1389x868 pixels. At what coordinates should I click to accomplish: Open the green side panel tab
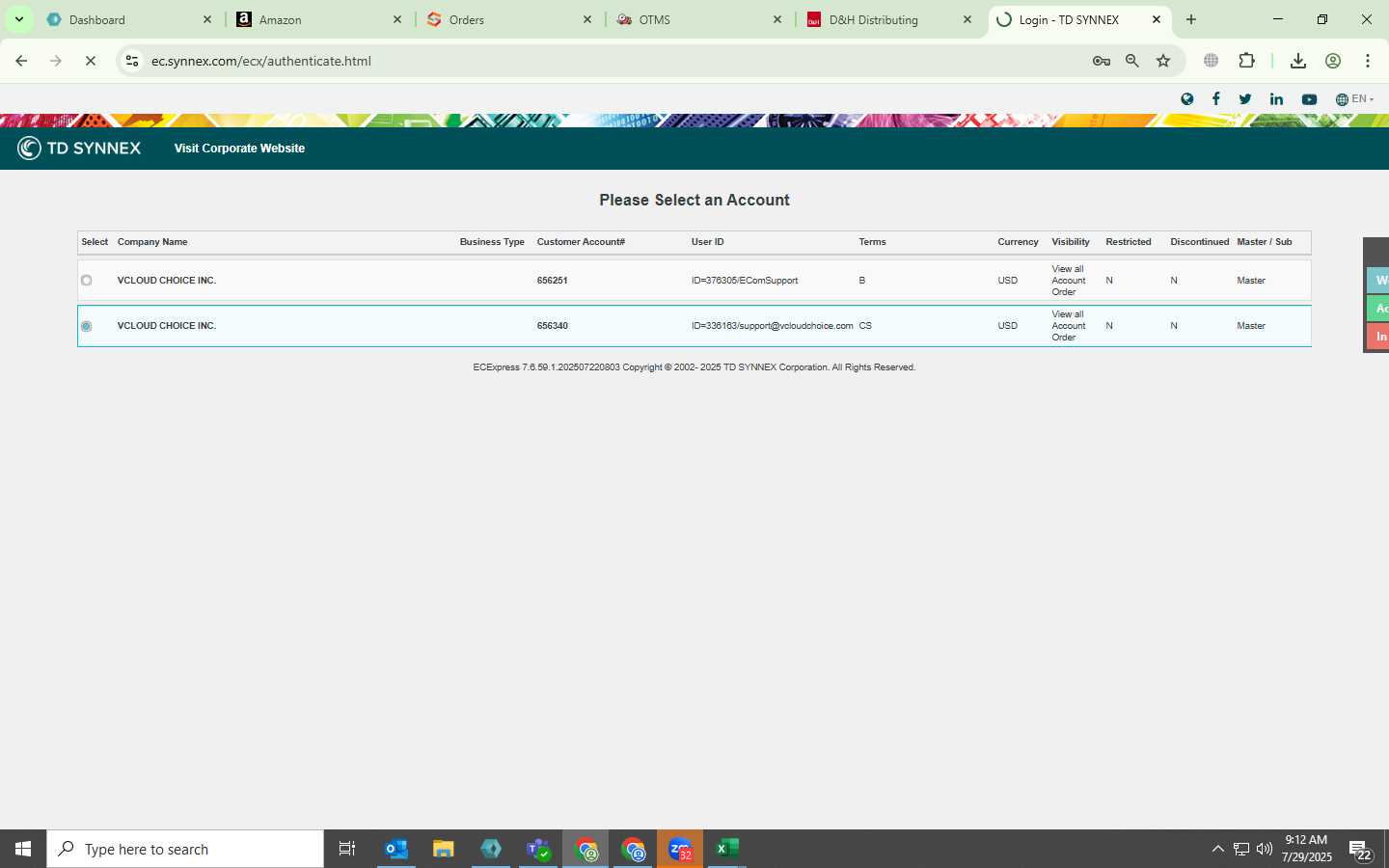click(x=1378, y=309)
